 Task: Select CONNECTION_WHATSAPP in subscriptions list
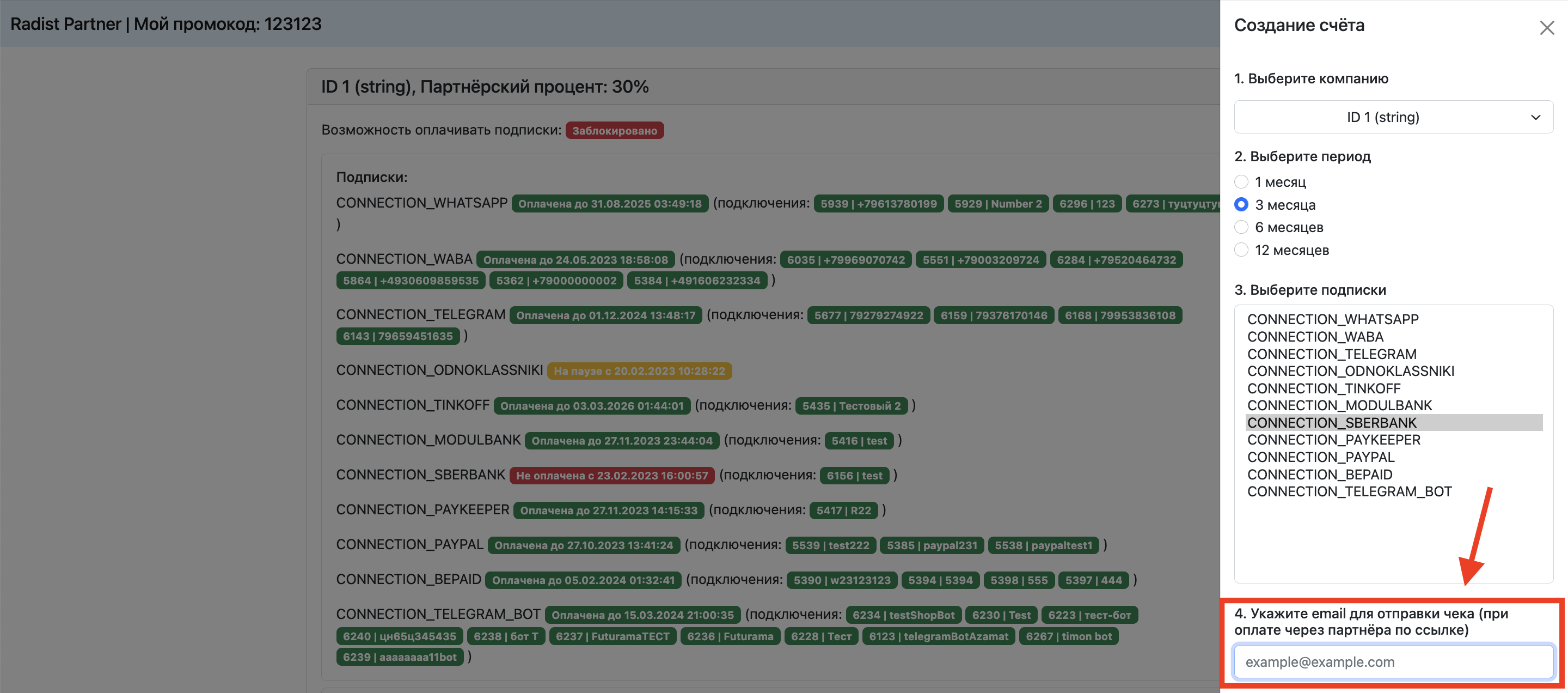coord(1332,319)
